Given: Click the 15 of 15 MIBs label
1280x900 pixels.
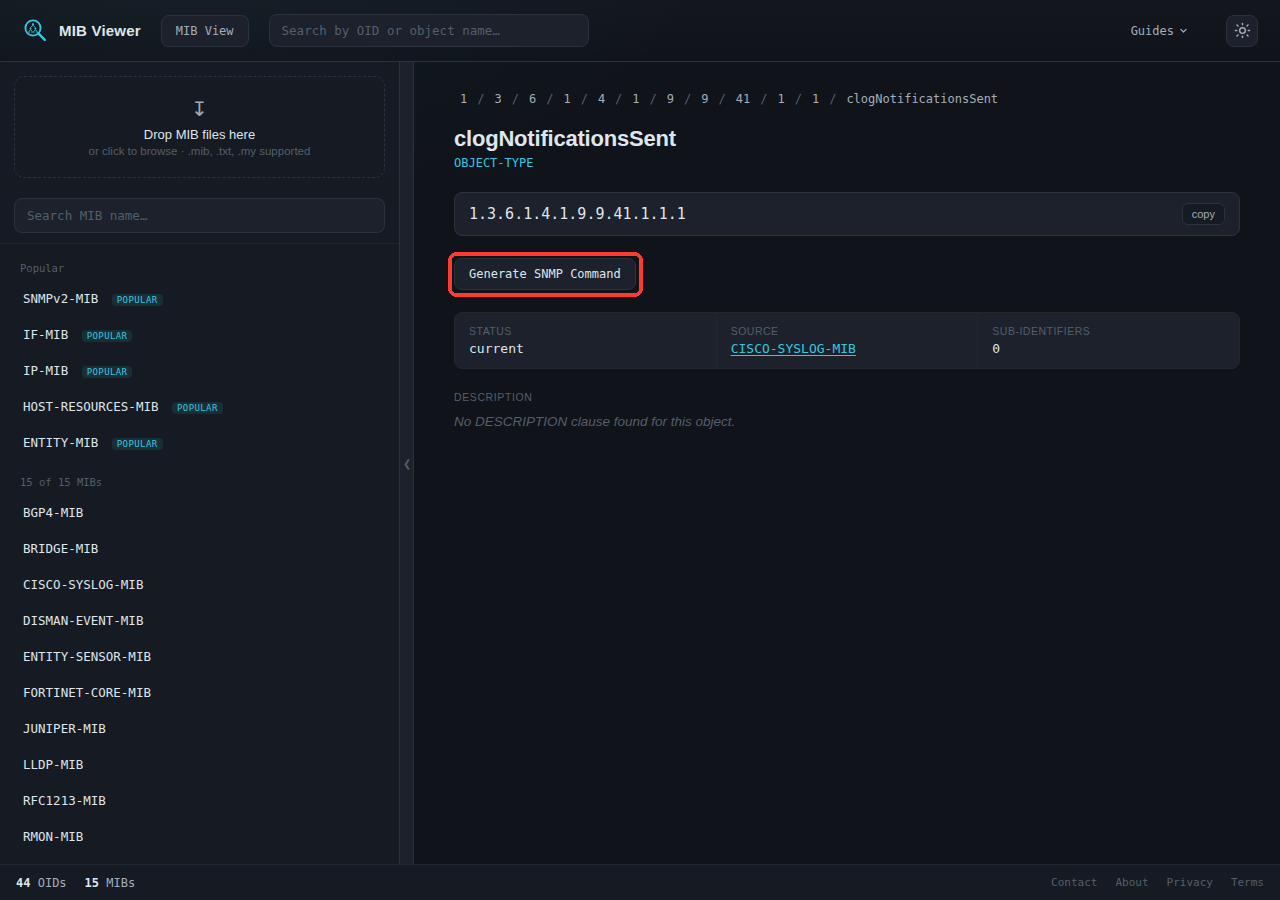Looking at the screenshot, I should [x=61, y=482].
